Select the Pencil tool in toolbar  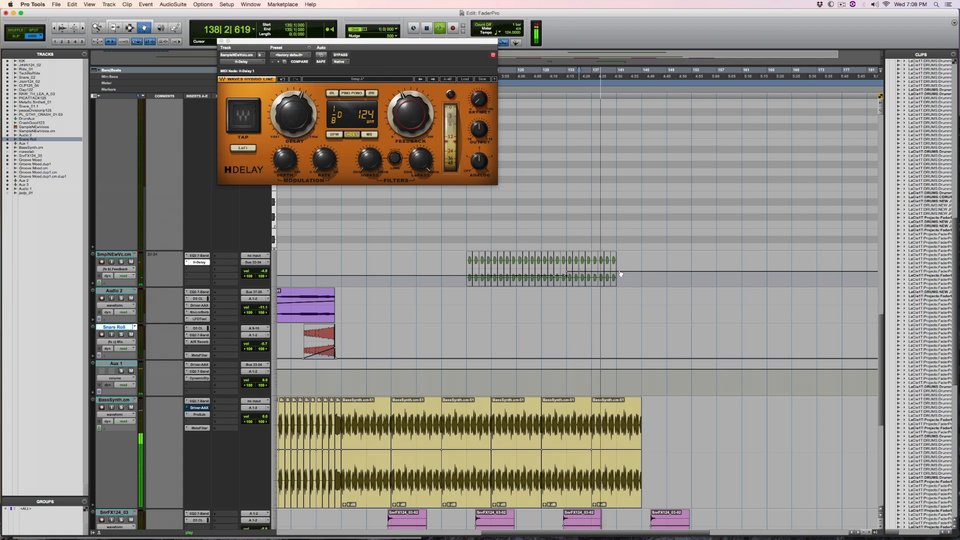(174, 28)
